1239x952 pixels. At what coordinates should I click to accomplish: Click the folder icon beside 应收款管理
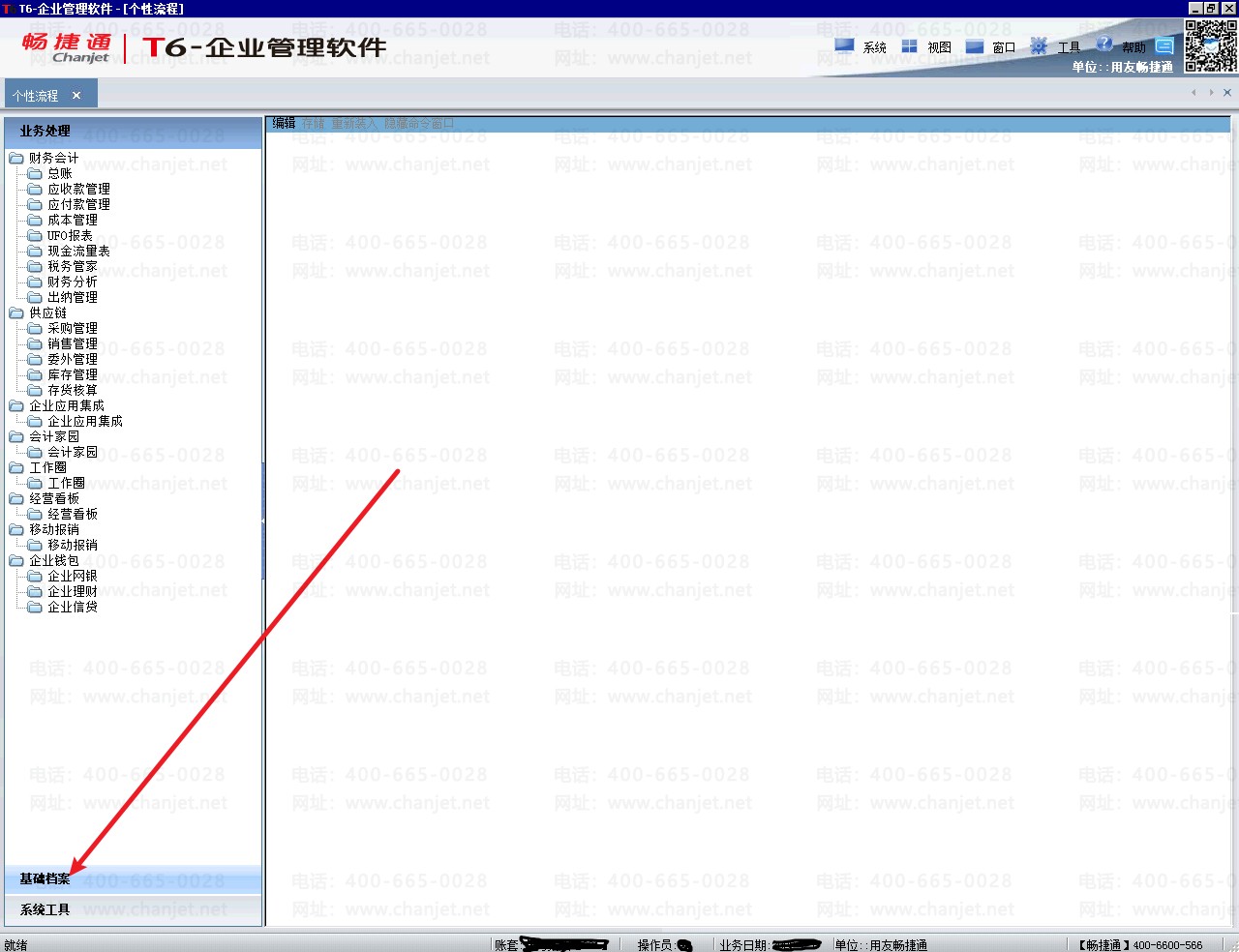pos(35,190)
